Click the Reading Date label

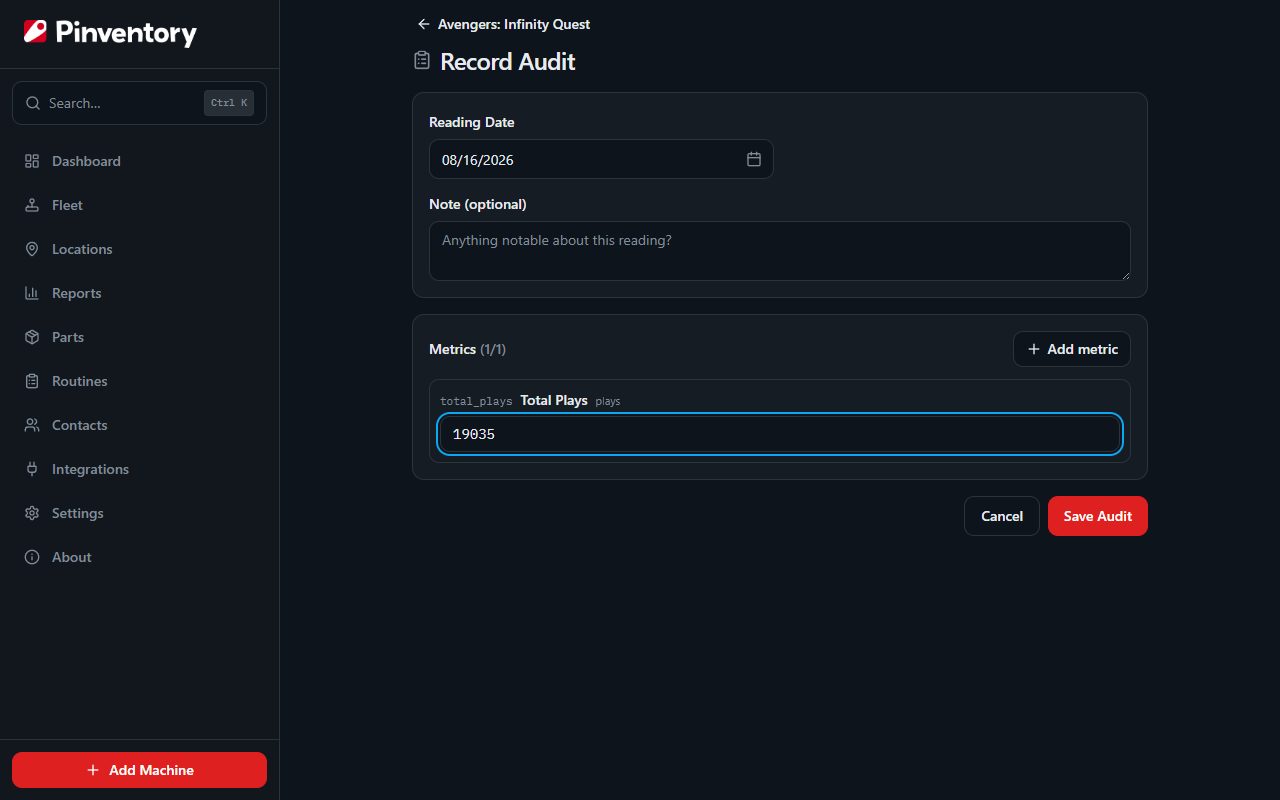click(472, 122)
